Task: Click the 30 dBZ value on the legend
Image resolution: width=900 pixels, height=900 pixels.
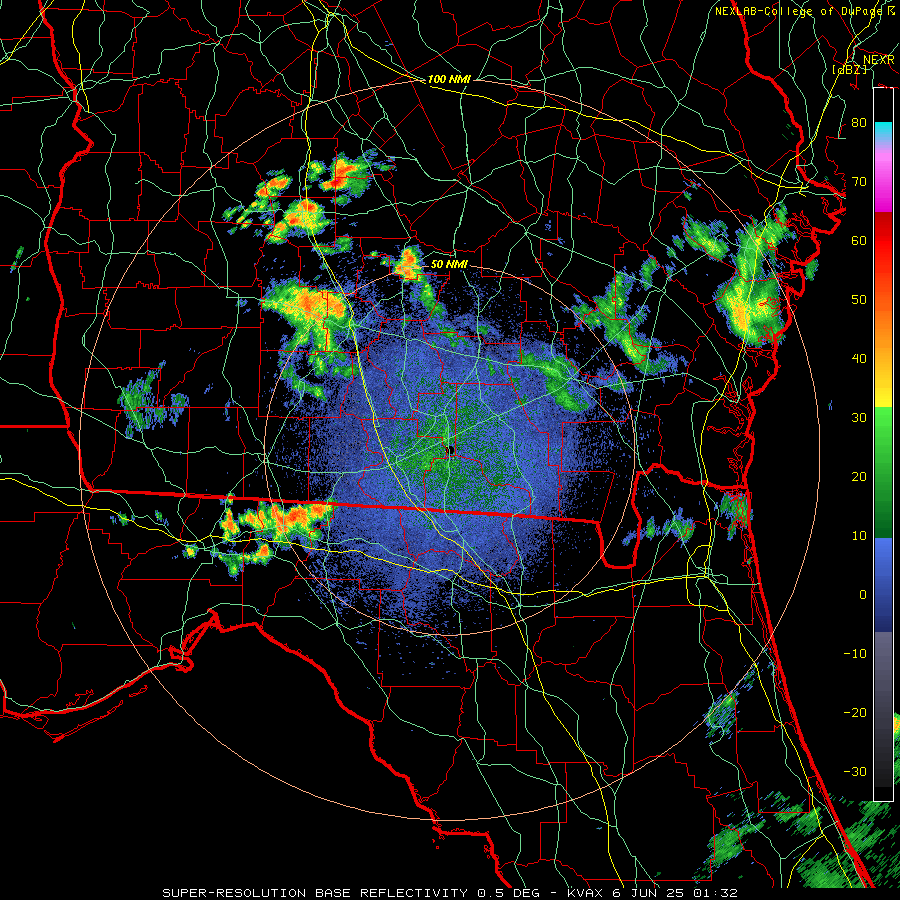Action: pyautogui.click(x=859, y=418)
